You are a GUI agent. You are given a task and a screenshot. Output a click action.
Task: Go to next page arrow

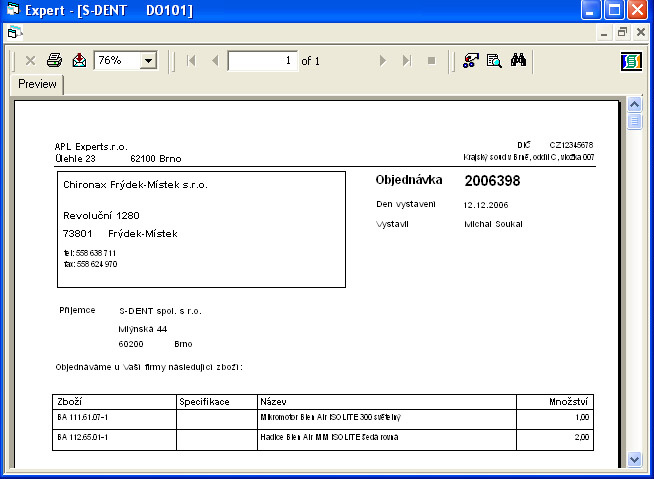(382, 61)
